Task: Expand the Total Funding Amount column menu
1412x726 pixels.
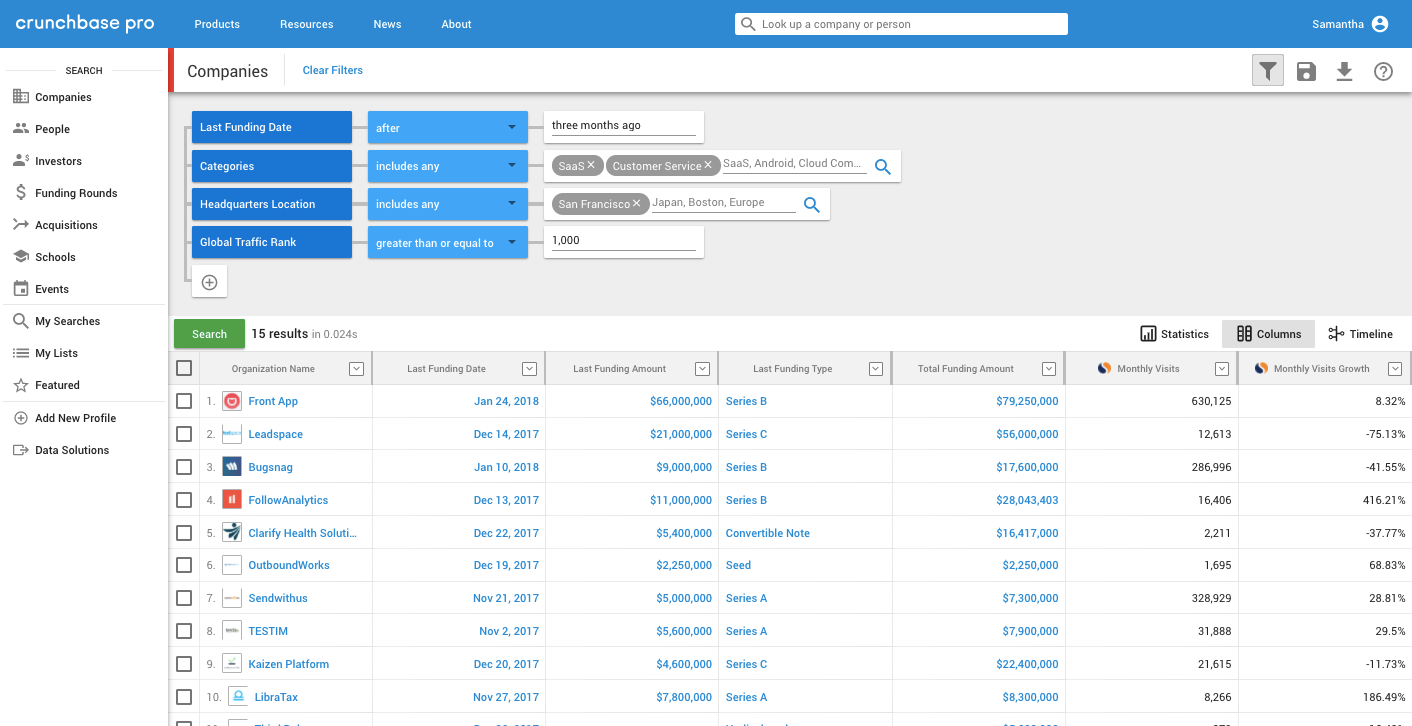Action: click(1049, 369)
